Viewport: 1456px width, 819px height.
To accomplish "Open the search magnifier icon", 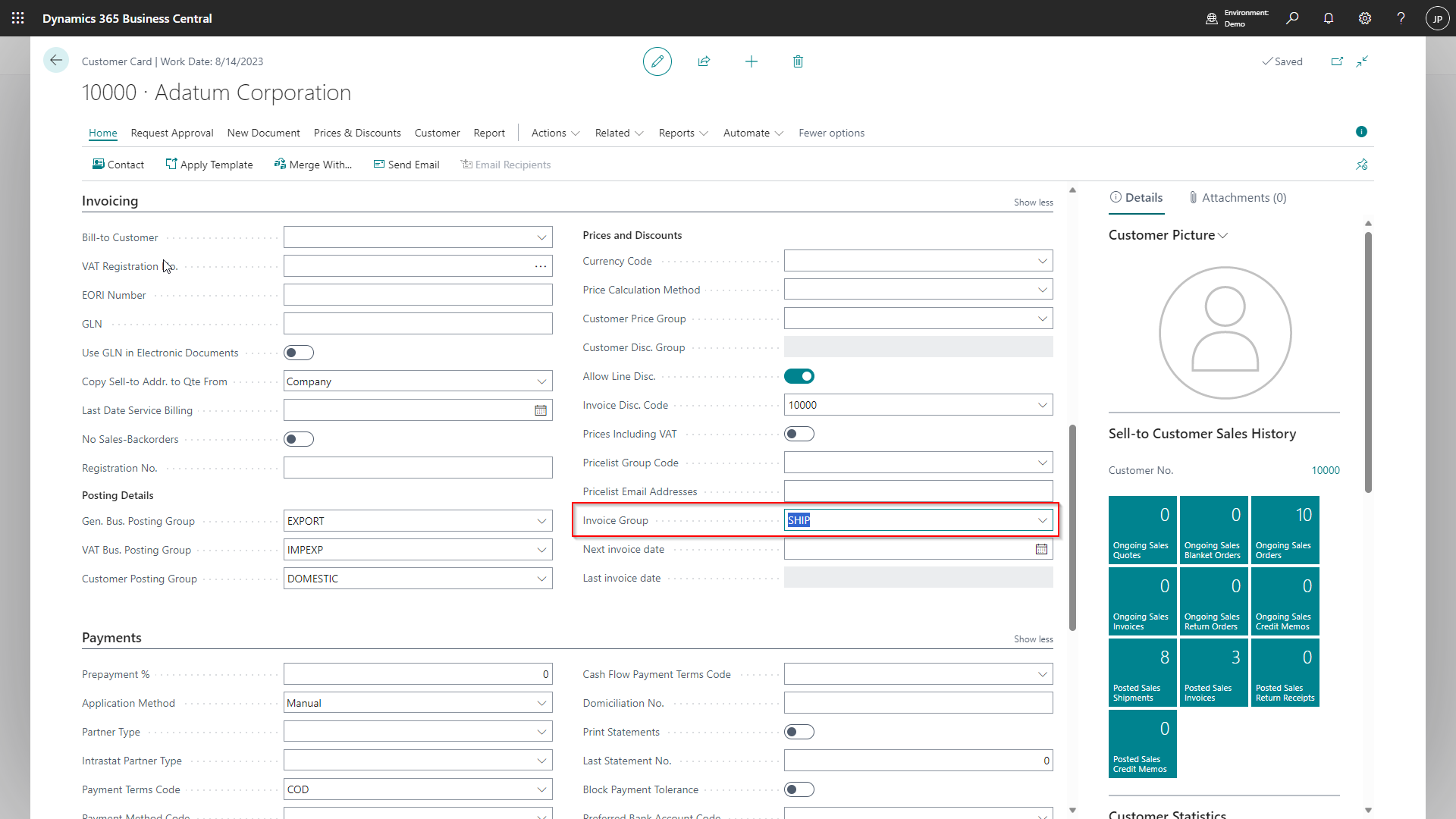I will (1292, 18).
